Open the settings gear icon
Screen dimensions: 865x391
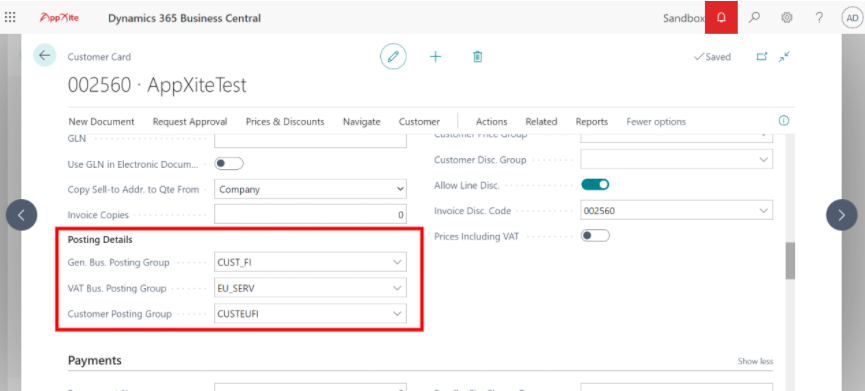click(x=787, y=18)
